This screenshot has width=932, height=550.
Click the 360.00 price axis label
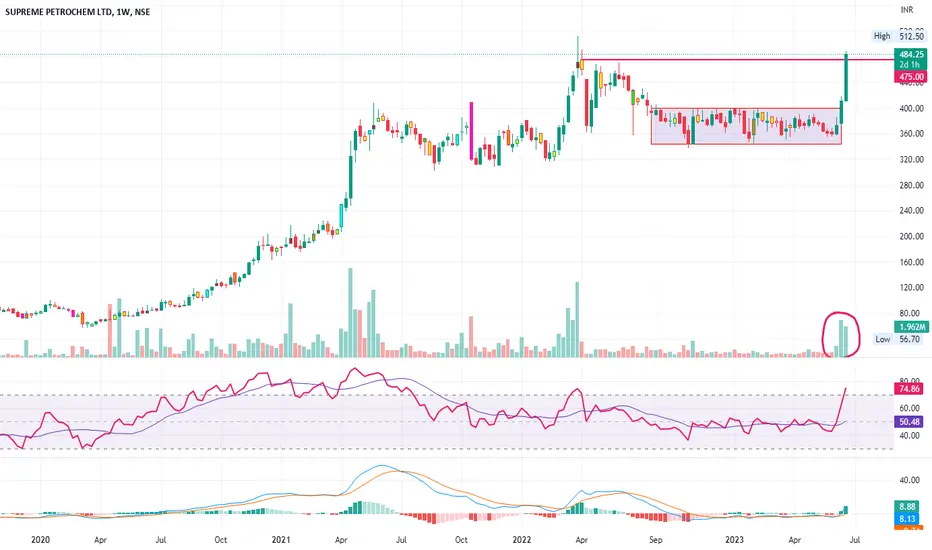911,134
